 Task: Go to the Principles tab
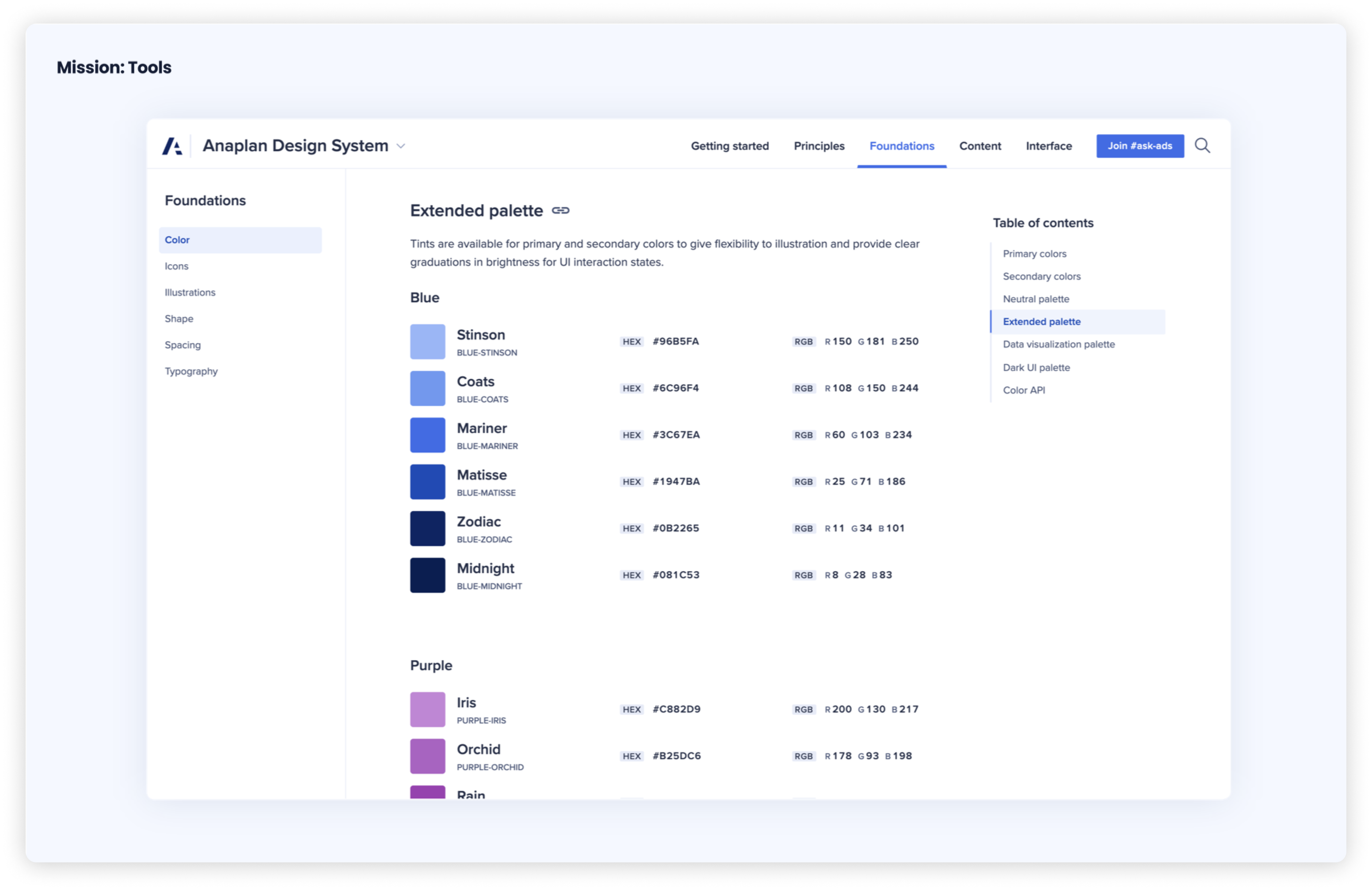[x=819, y=146]
